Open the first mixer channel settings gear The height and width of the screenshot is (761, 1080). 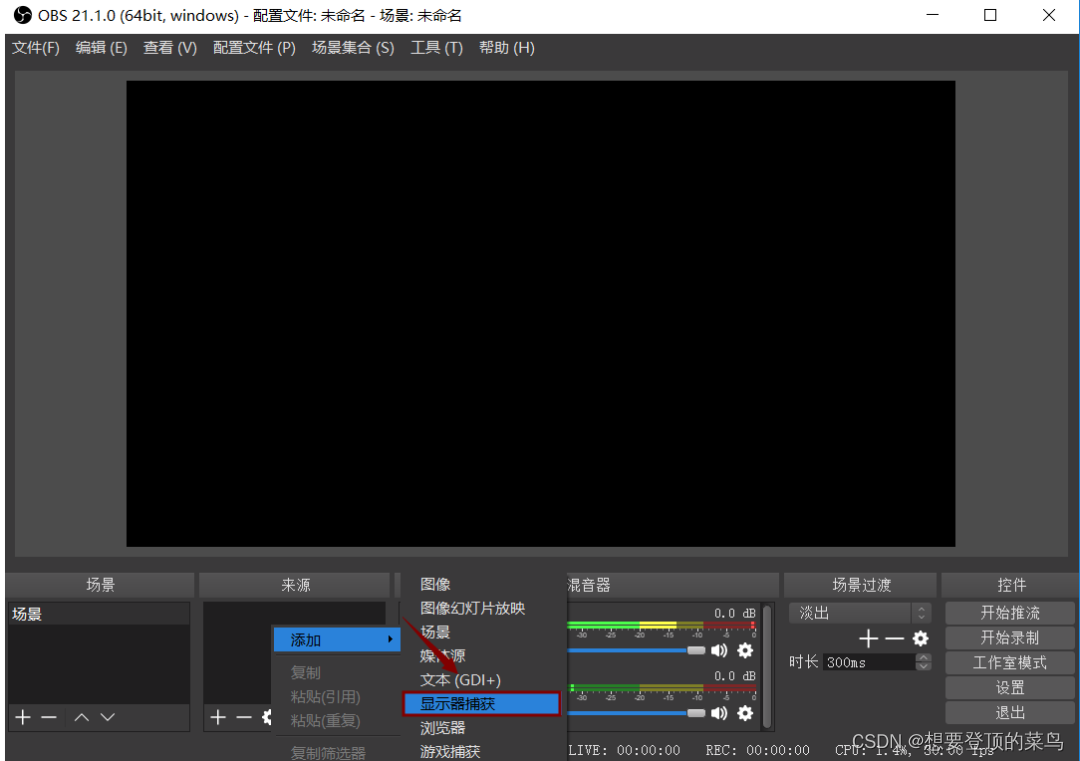click(745, 650)
